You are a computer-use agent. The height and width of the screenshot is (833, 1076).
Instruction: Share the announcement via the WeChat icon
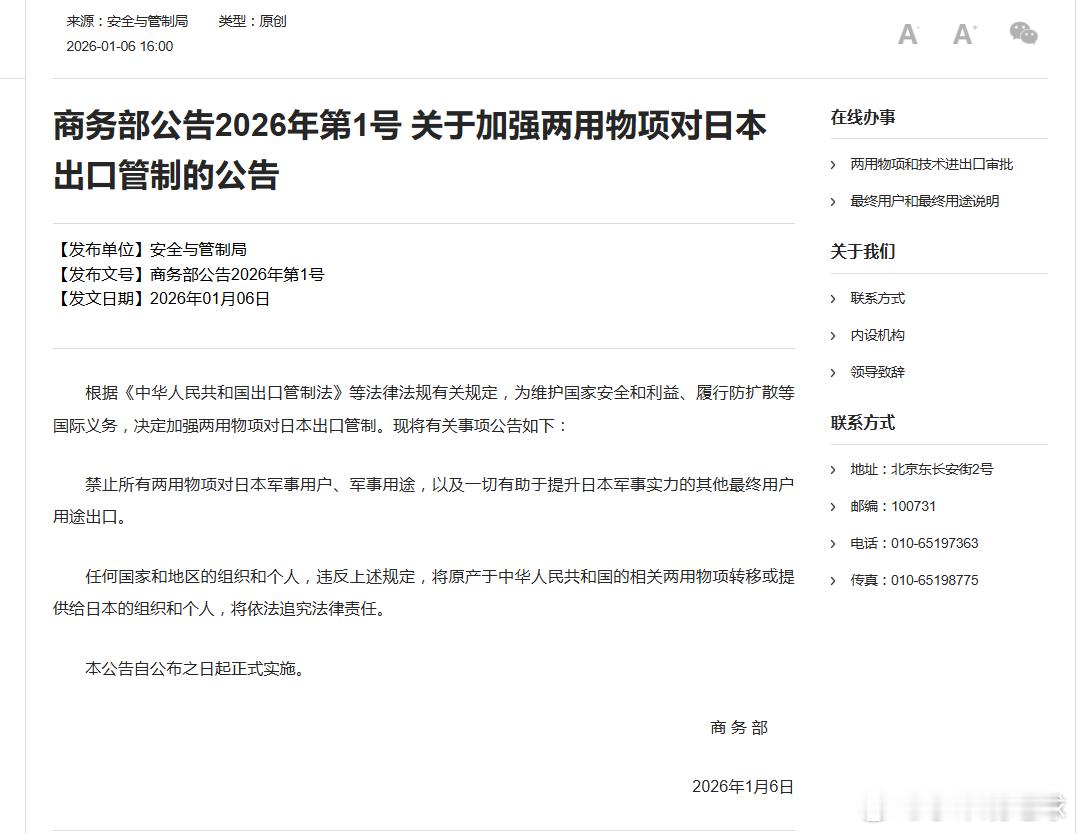pos(1023,33)
